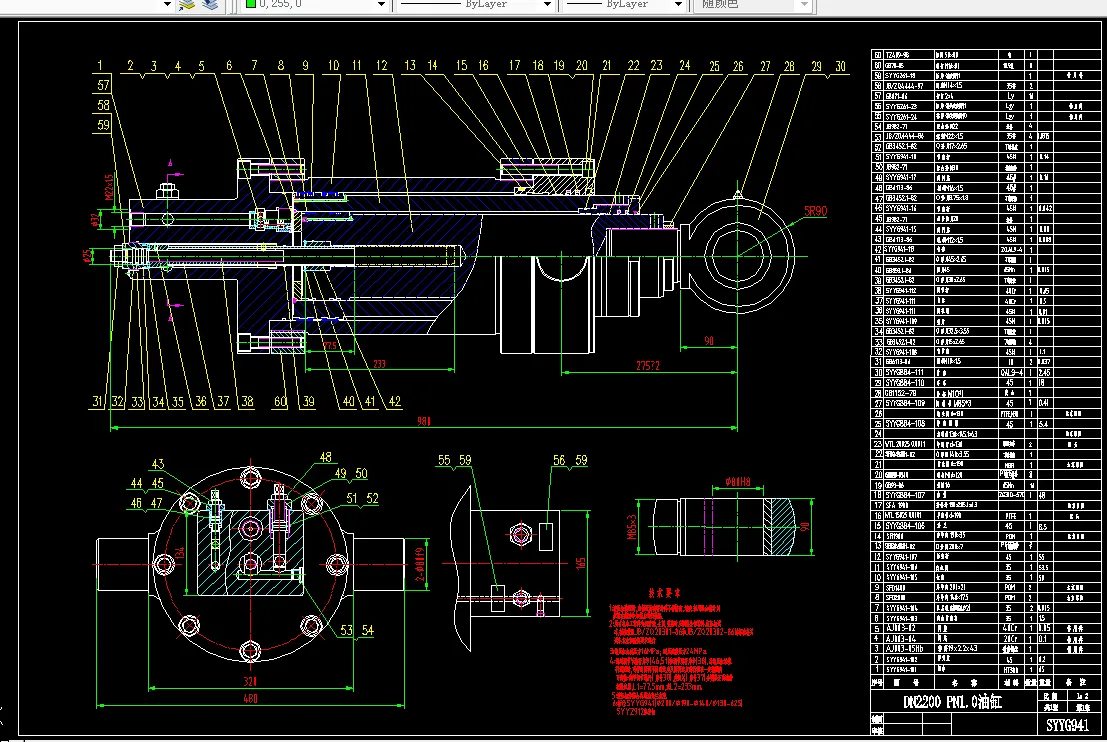Click the Layer Previous icon in the toolbar
Screen dimensions: 1107x742
pyautogui.click(x=187, y=4)
